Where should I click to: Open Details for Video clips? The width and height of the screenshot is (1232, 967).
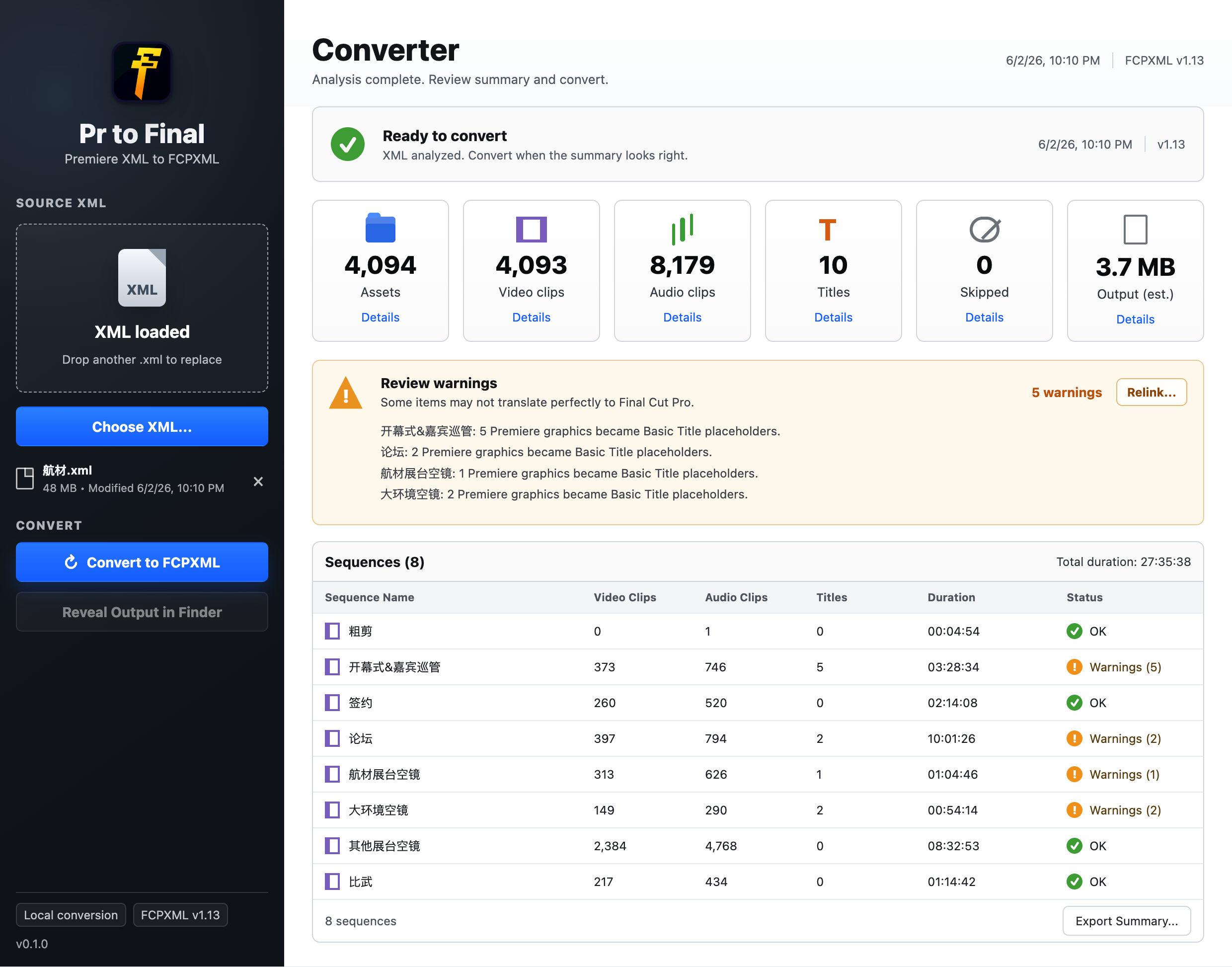[532, 317]
